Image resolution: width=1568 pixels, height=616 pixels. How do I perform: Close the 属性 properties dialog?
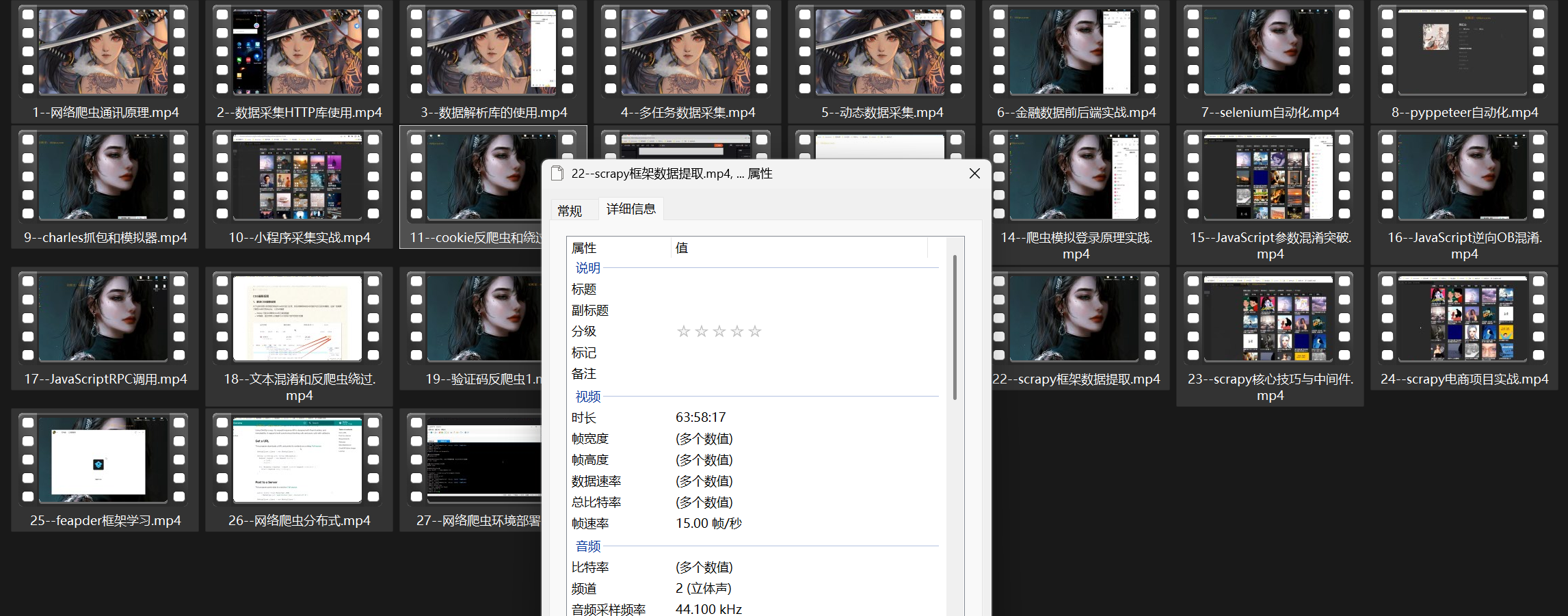tap(974, 174)
